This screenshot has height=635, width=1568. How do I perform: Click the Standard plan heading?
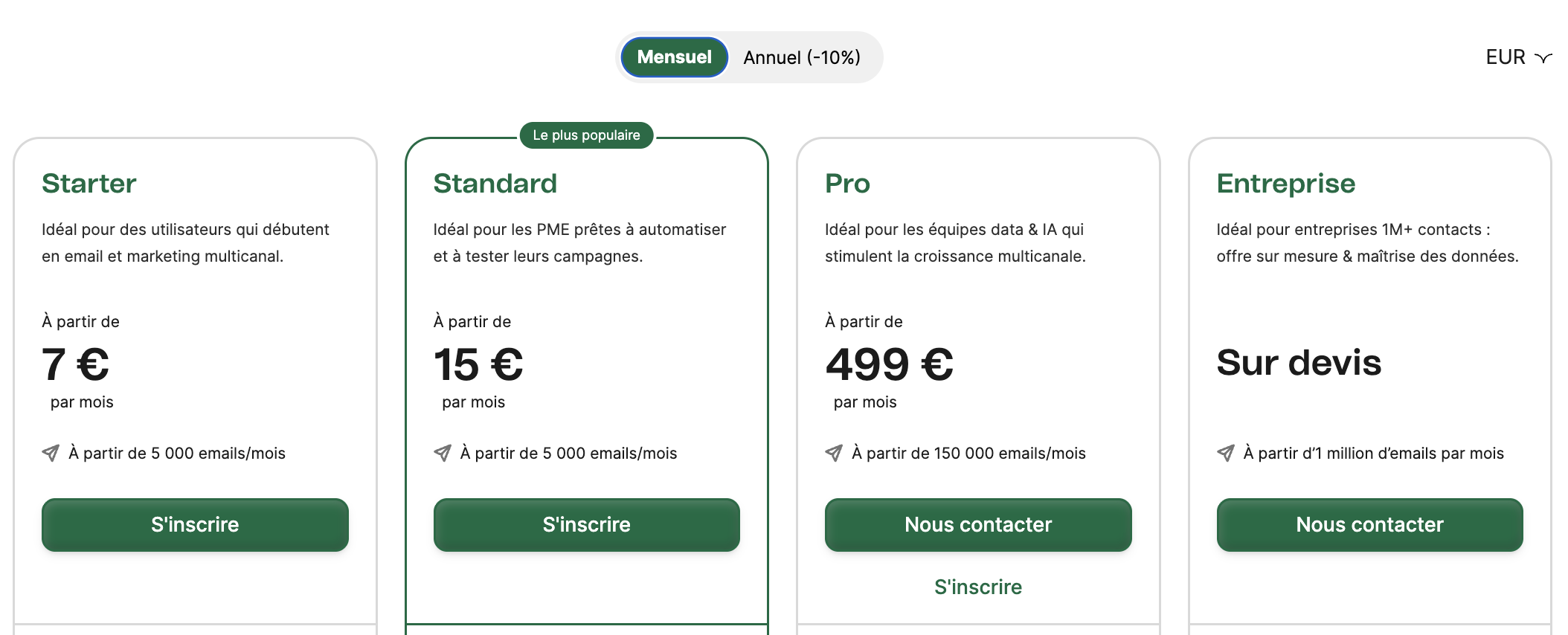pyautogui.click(x=495, y=184)
